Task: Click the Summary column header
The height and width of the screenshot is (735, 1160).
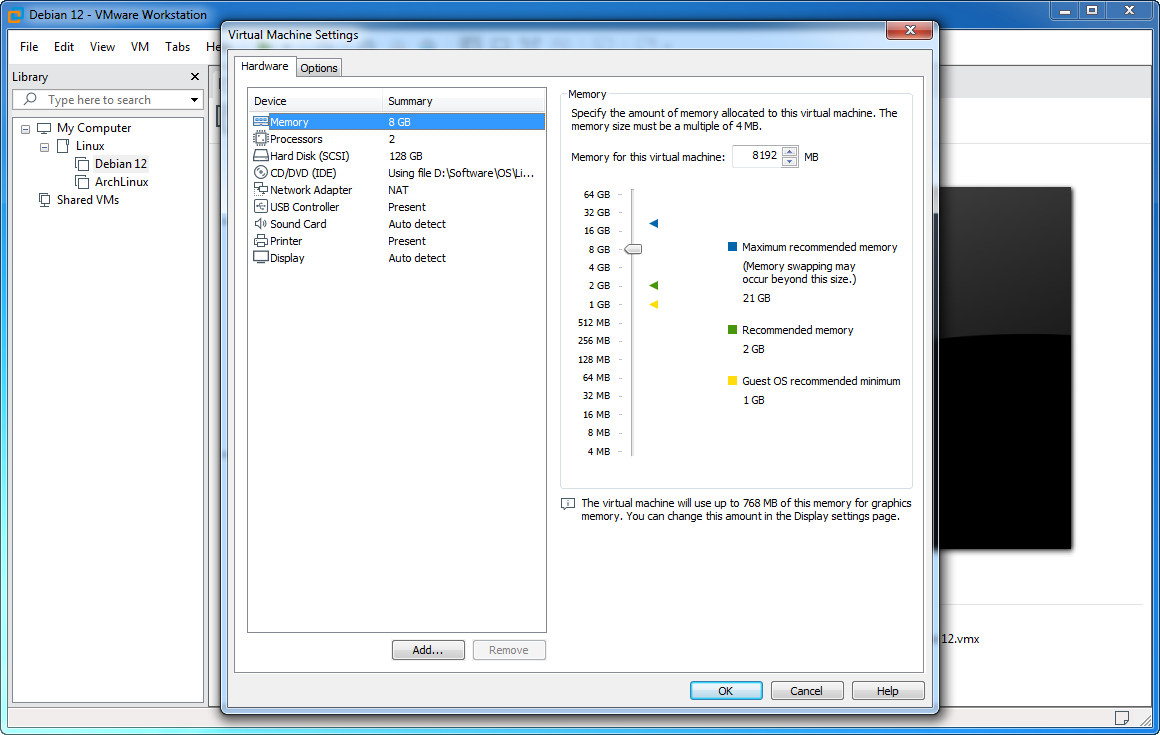Action: (464, 101)
